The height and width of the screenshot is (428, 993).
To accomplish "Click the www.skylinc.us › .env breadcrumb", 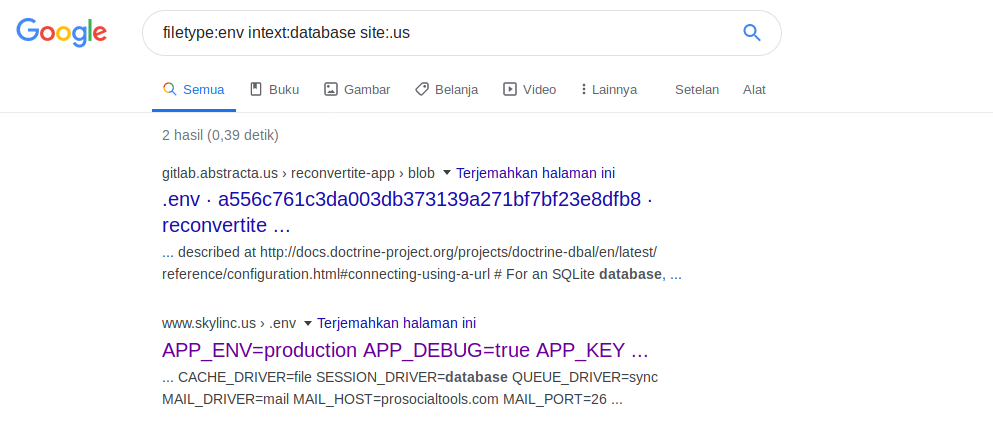I will (229, 324).
